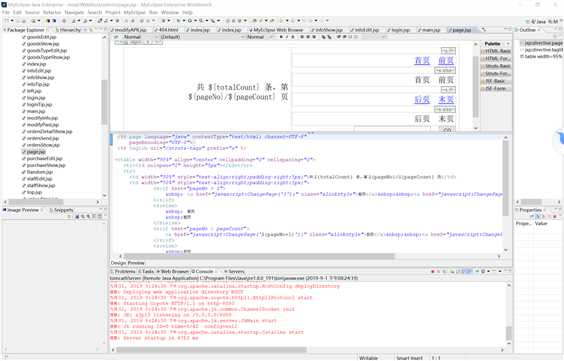
Task: Terminate the server with the red stop icon
Action: [432, 271]
